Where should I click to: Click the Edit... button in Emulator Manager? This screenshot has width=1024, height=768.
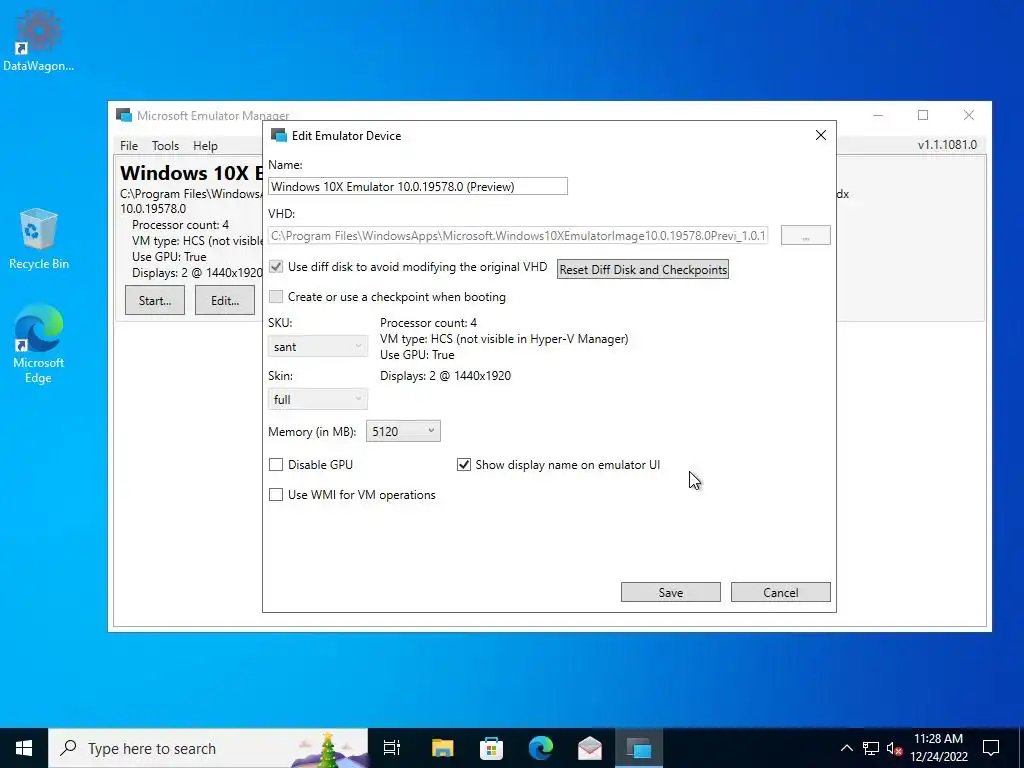click(x=225, y=300)
